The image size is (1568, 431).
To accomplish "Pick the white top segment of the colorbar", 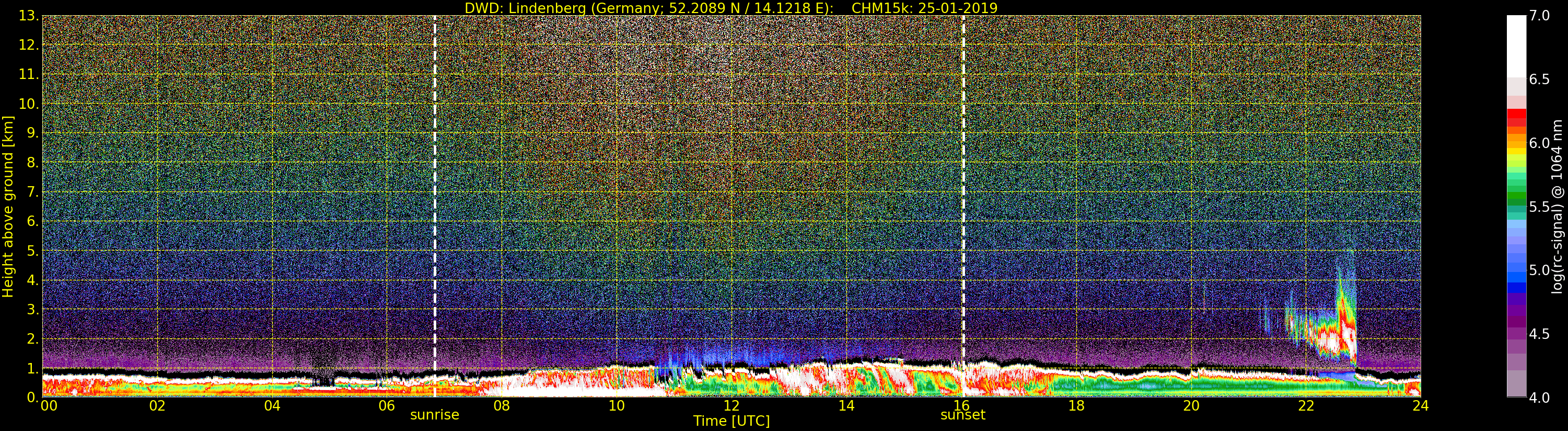I will tap(1516, 46).
